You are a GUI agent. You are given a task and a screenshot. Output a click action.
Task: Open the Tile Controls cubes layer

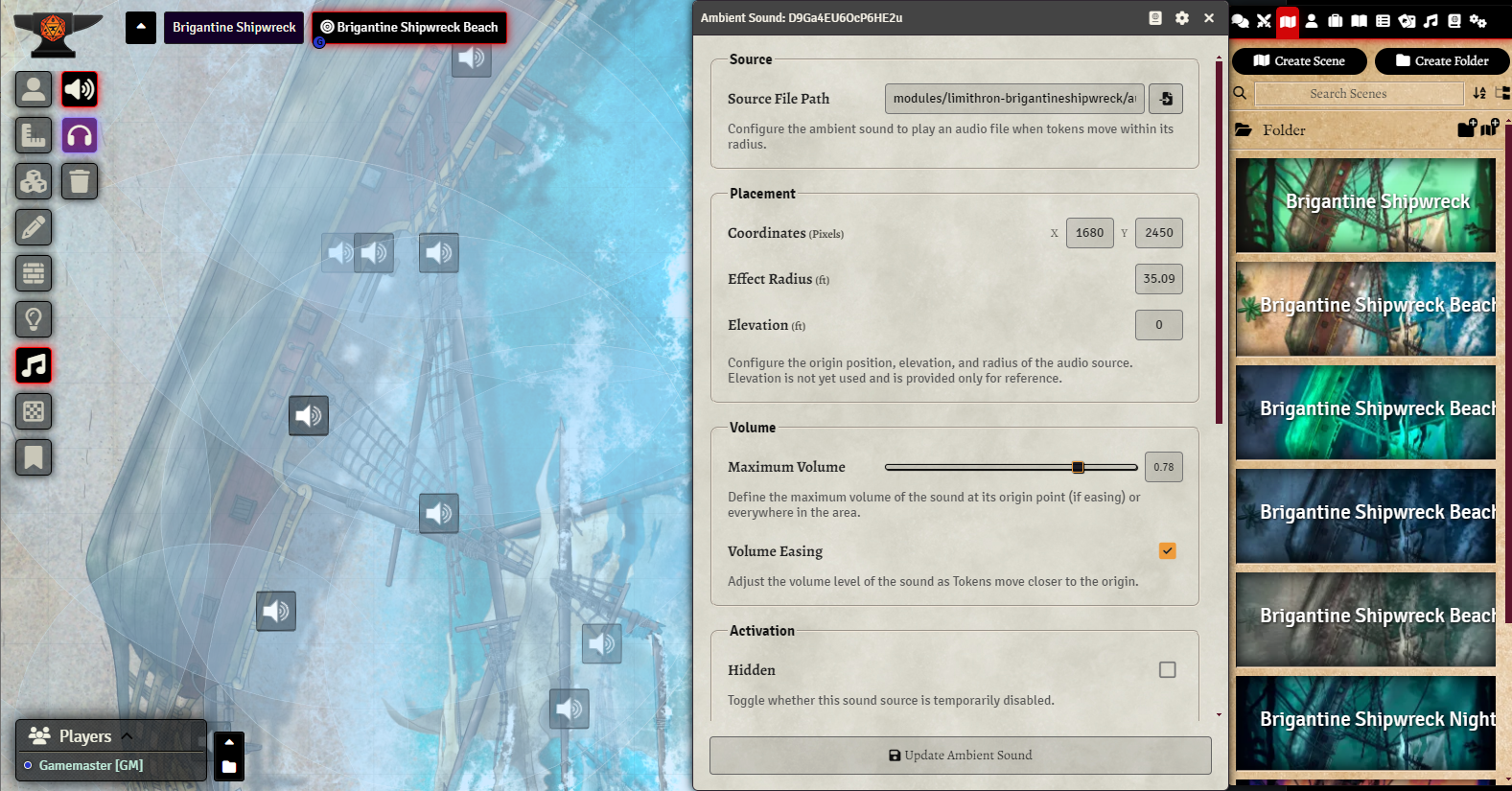click(x=34, y=181)
